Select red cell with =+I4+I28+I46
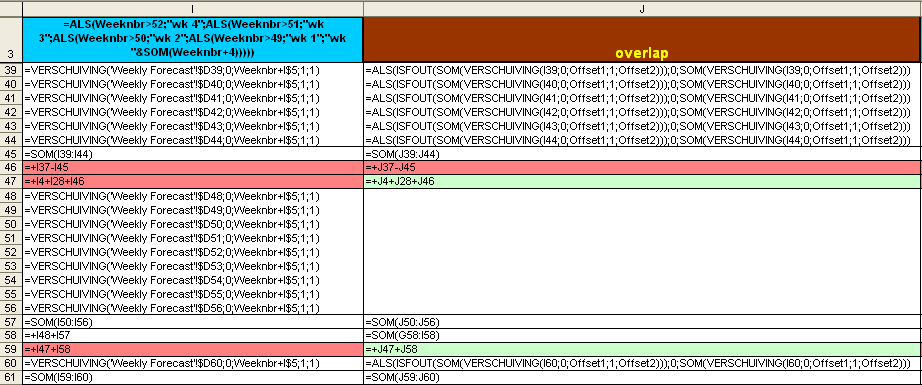Screen dimensions: 922x385 pyautogui.click(x=193, y=182)
